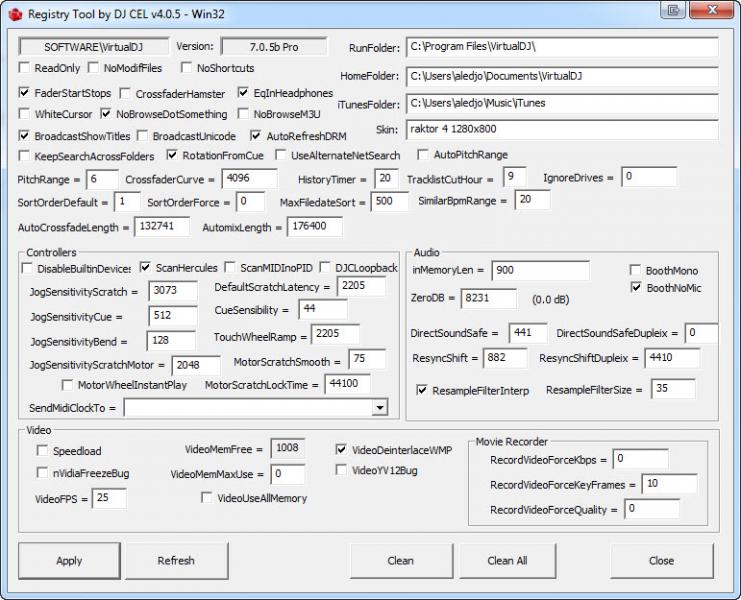Tick the WhiteCursor checkbox
The image size is (741, 600).
[x=24, y=114]
